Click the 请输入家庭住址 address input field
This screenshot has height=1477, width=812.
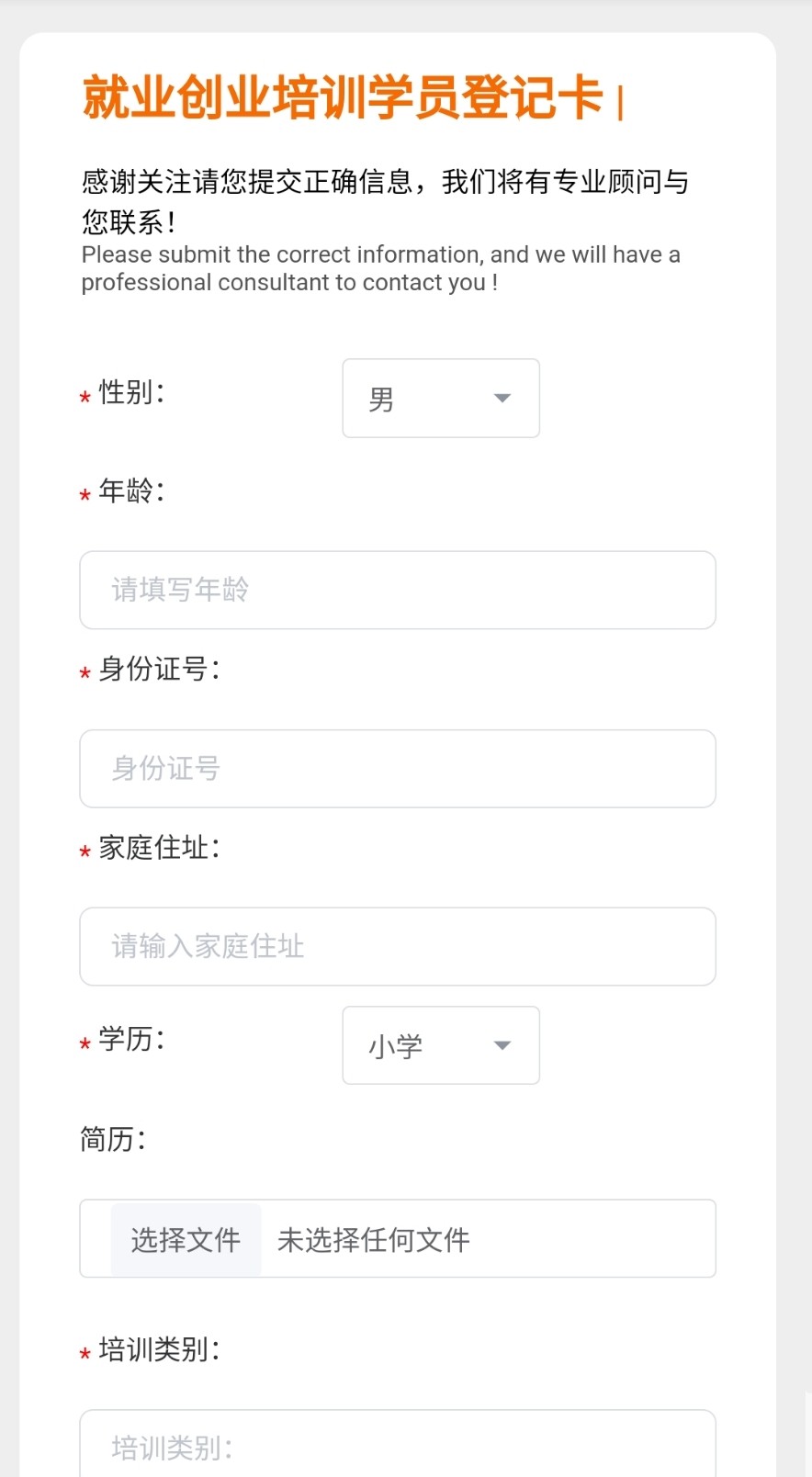click(397, 947)
